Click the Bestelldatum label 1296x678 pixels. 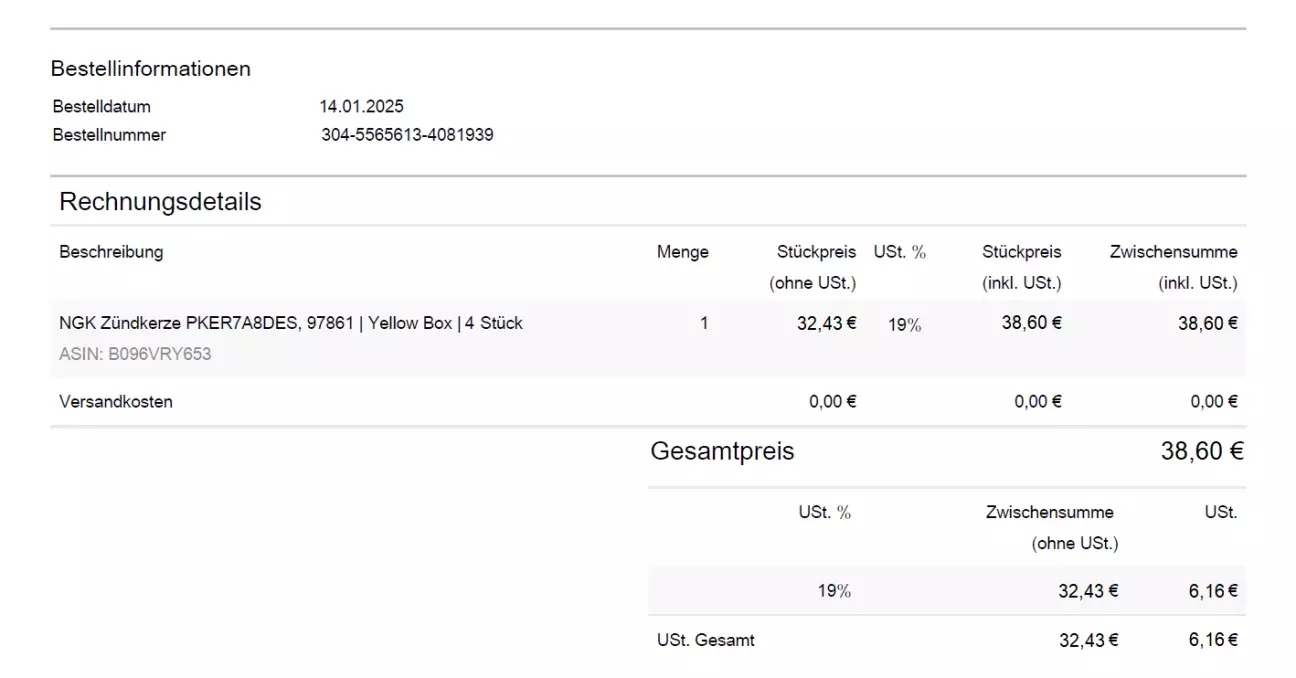[x=101, y=107]
